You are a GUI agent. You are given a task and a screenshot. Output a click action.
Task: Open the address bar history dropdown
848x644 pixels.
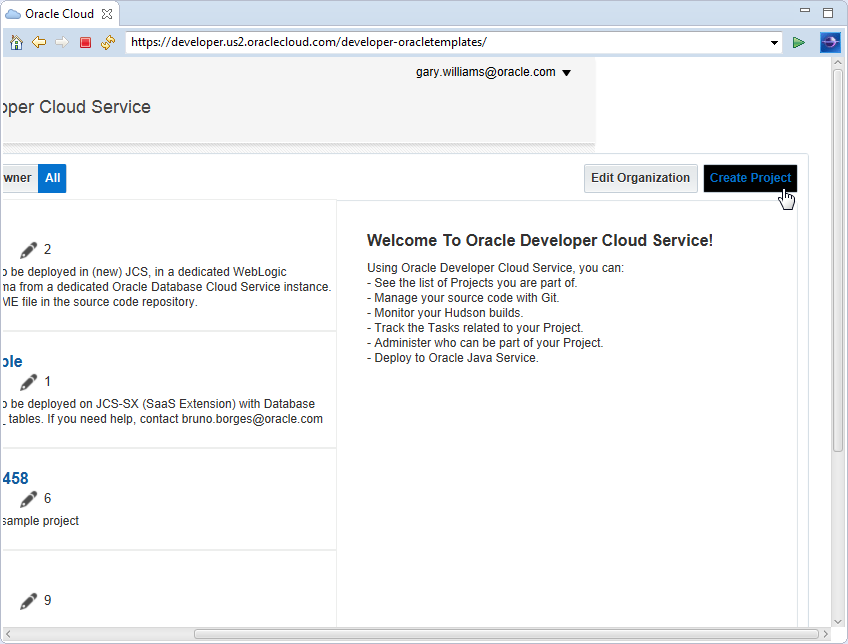pos(774,42)
